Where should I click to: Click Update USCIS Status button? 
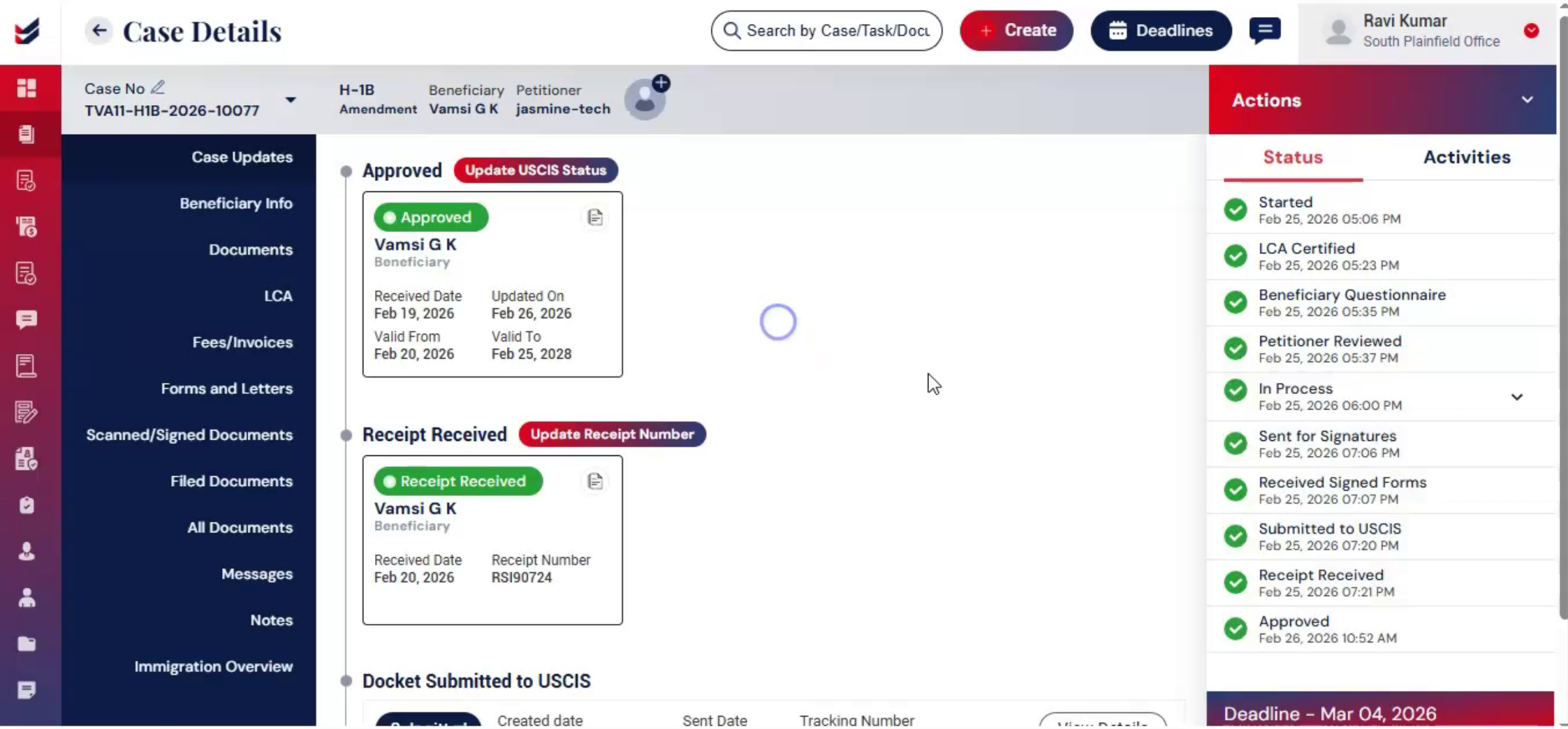536,170
